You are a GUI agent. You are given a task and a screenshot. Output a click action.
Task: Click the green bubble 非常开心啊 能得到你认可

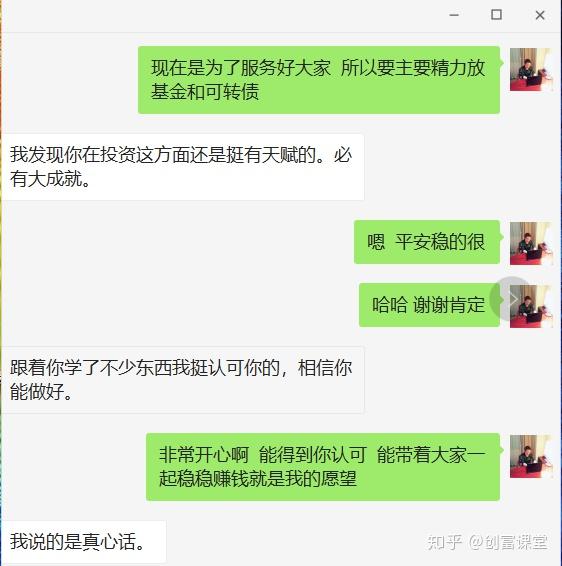point(323,467)
